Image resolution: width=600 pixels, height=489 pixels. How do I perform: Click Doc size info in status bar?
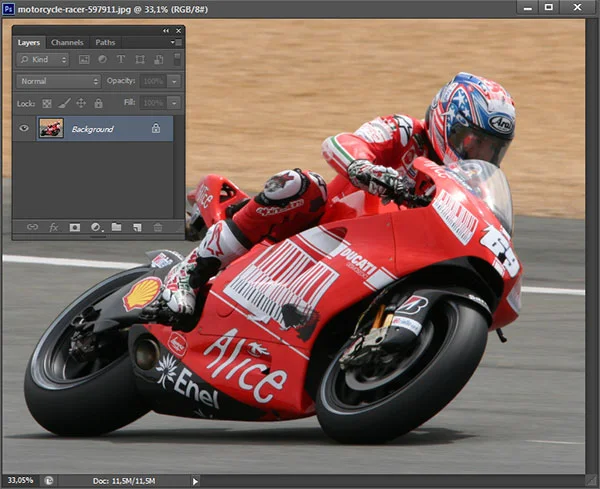(x=124, y=481)
